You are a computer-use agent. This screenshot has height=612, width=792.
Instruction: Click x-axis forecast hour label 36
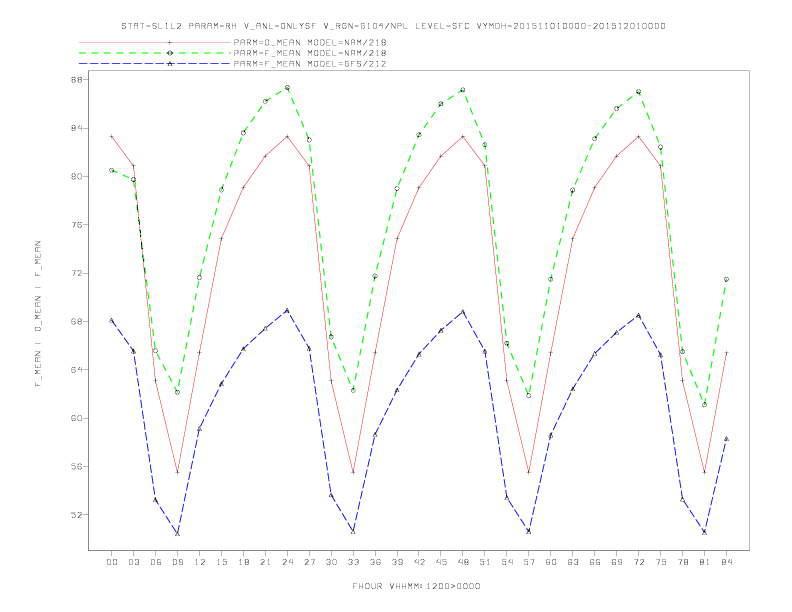[x=375, y=562]
